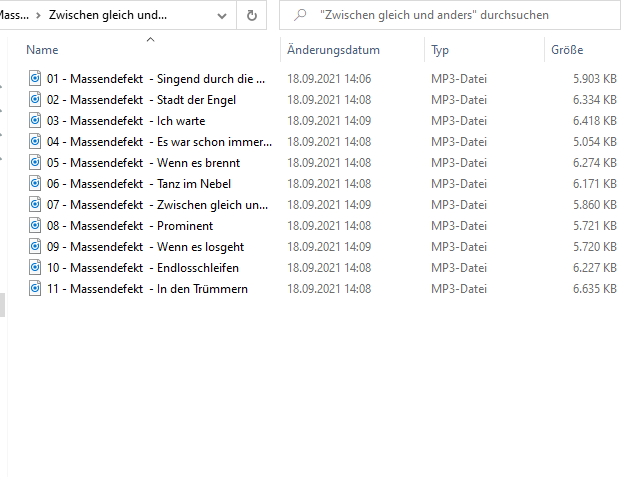Click MP3 icon of "Tanz im Nebel" track
Viewport: 624px width, 477px height.
point(35,183)
